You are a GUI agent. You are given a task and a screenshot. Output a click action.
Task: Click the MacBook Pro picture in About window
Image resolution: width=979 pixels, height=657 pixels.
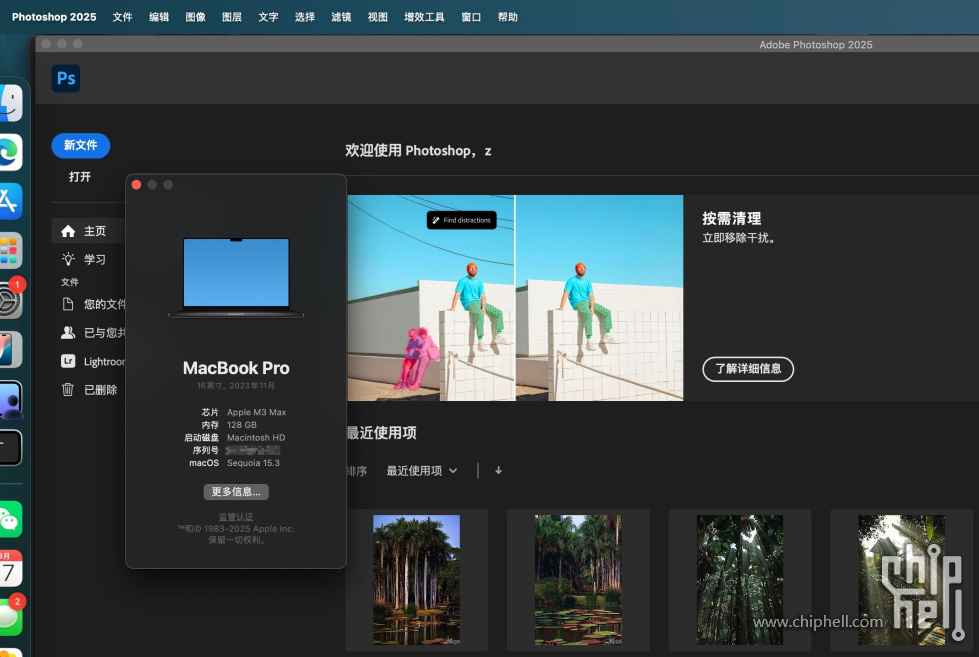point(236,277)
